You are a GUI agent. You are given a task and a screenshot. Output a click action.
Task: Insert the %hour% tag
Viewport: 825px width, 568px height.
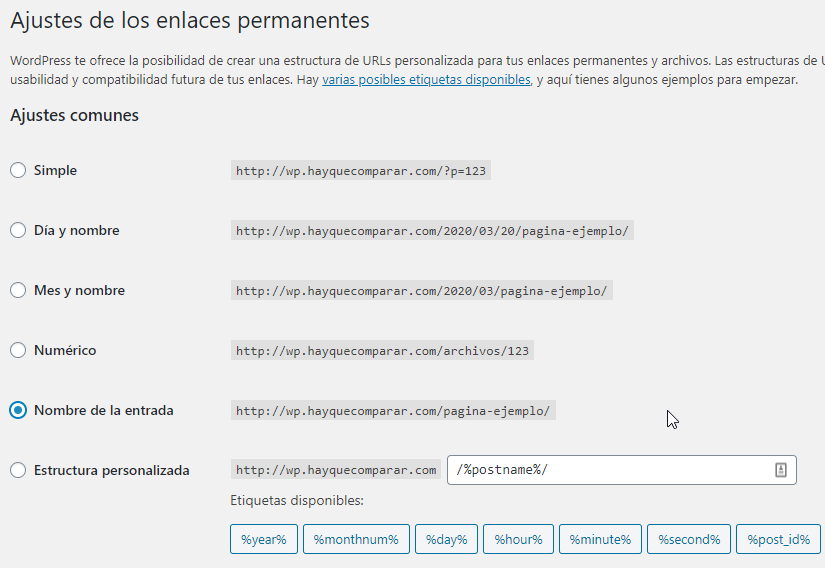tap(517, 540)
